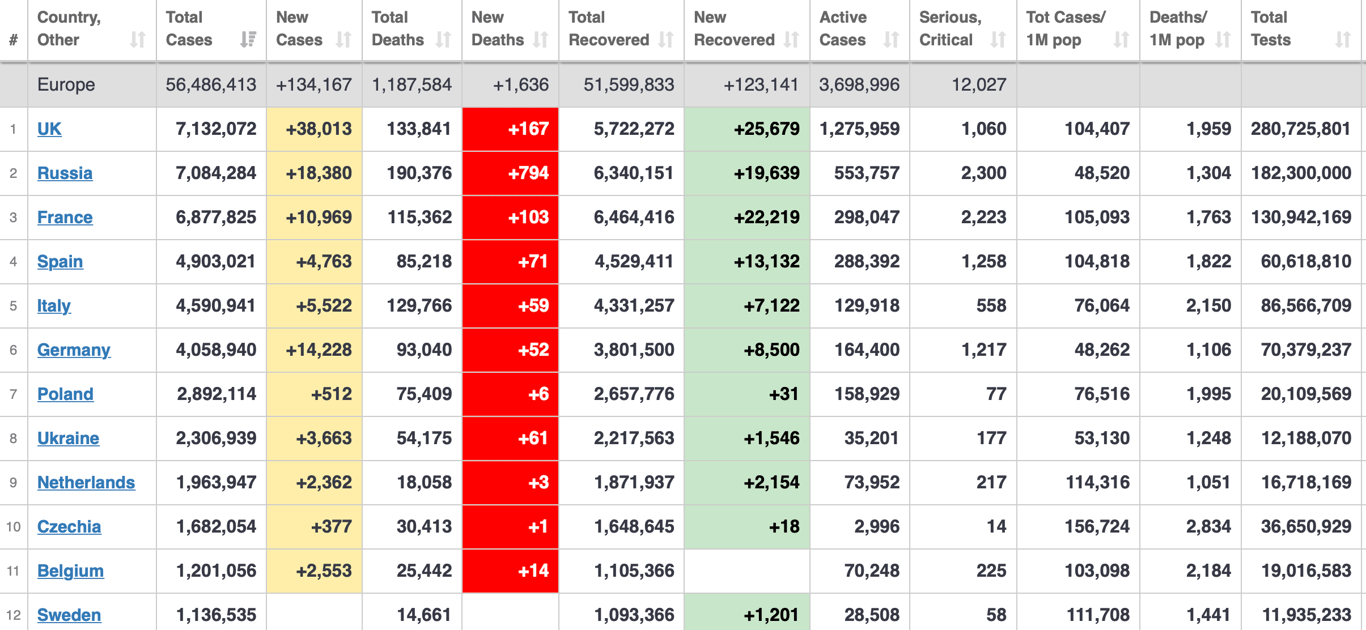1366x630 pixels.
Task: Click the Active Cases sort arrows
Action: point(892,40)
